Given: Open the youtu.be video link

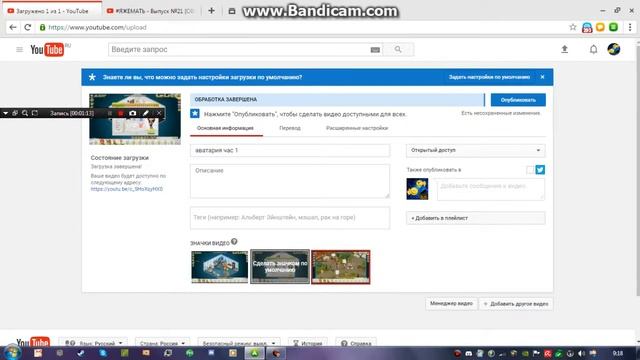Looking at the screenshot, I should 127,189.
